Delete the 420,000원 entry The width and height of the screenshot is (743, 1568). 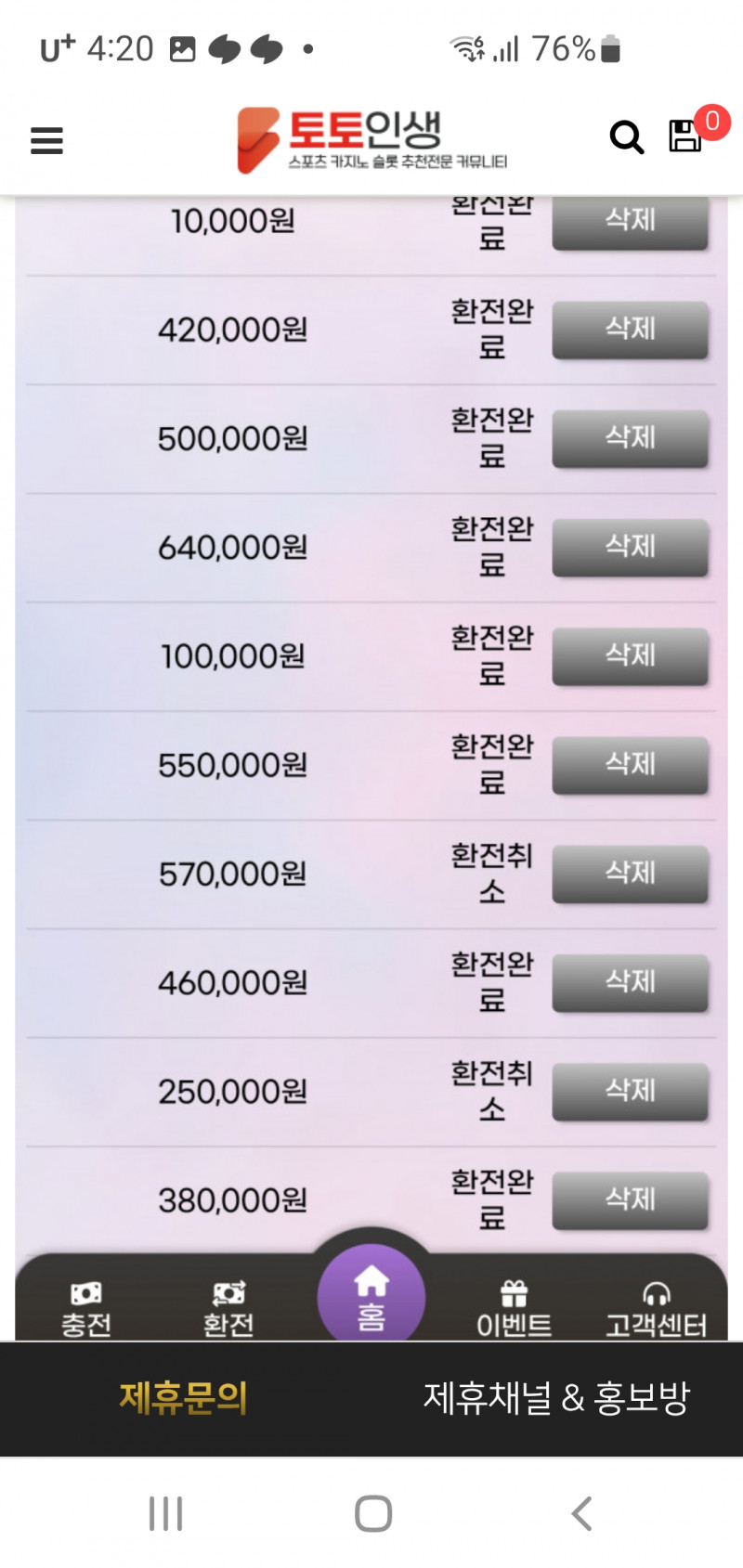(630, 330)
